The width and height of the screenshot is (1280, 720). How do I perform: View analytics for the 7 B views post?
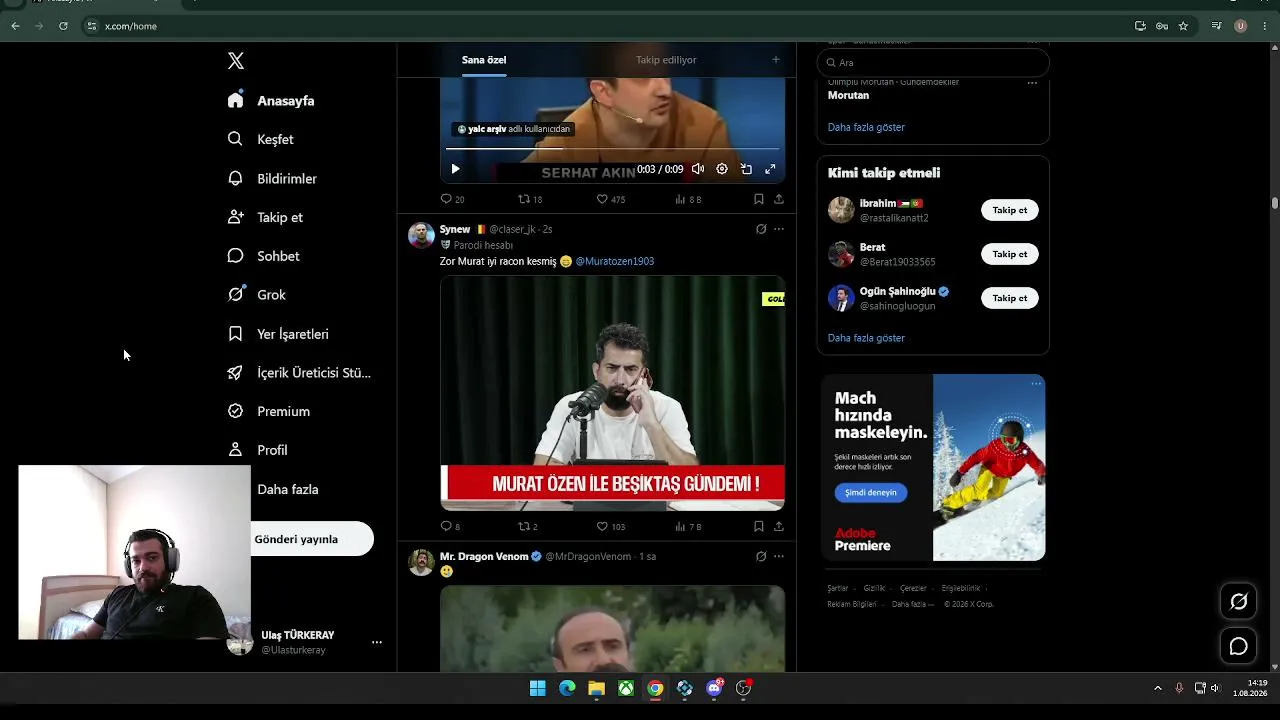(x=688, y=526)
